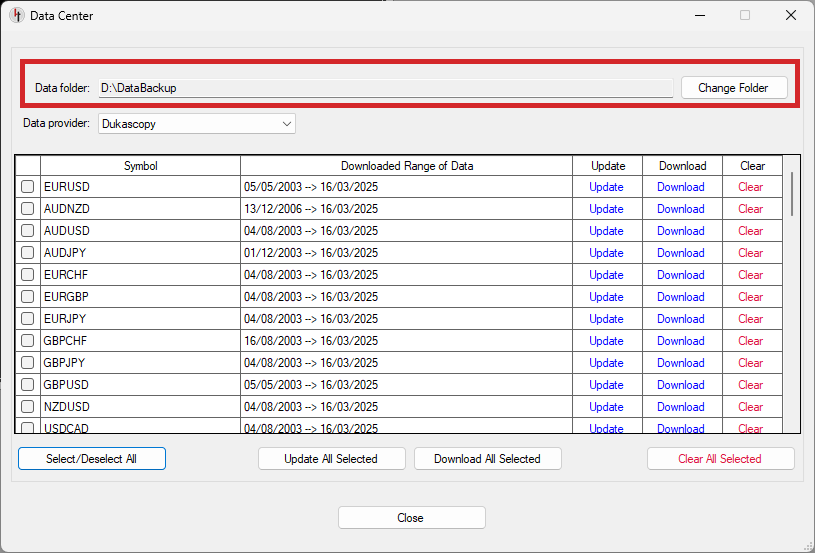This screenshot has height=553, width=815.
Task: Update the AUDUSD row
Action: click(606, 230)
